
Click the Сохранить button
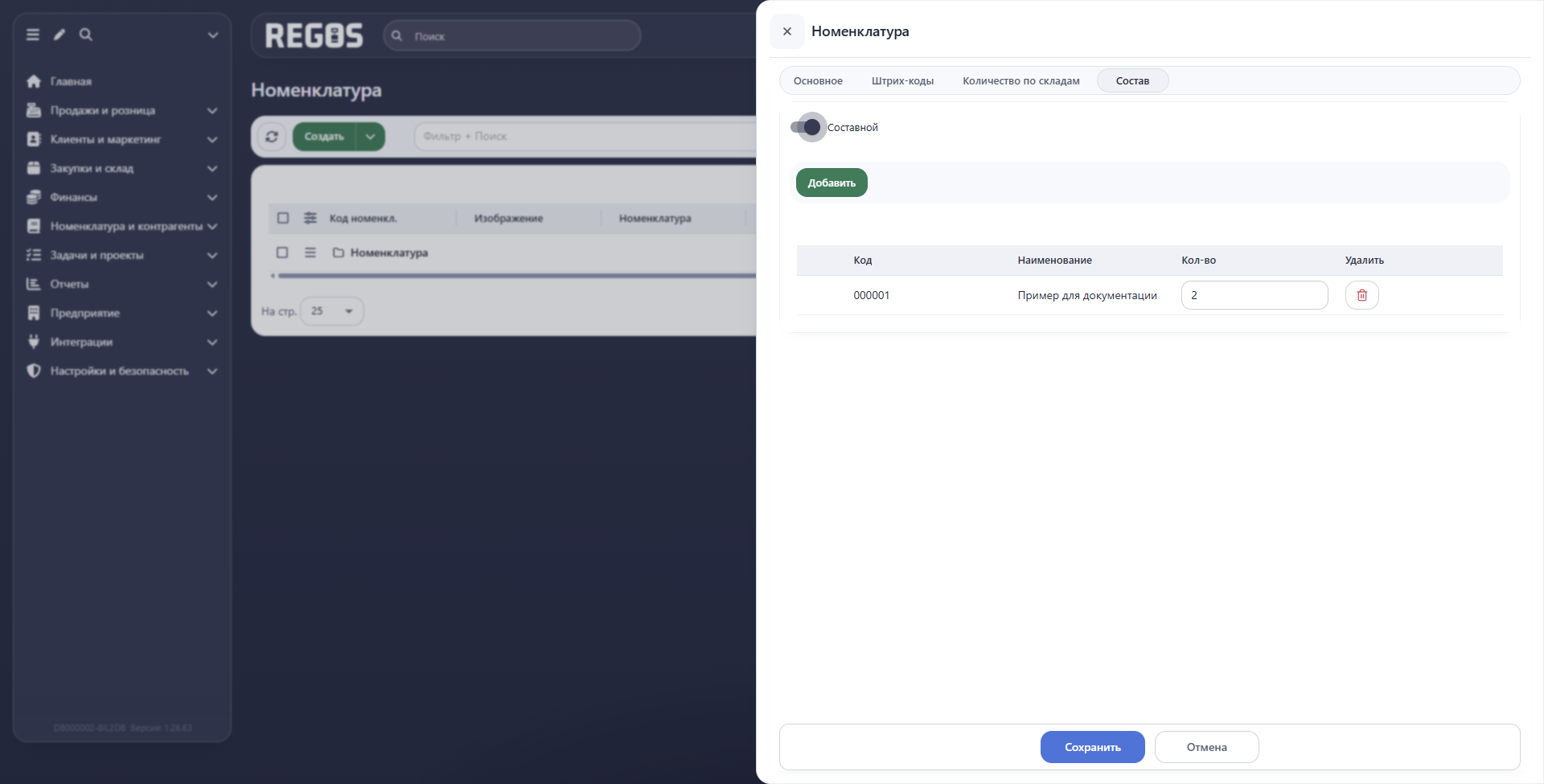[x=1092, y=747]
